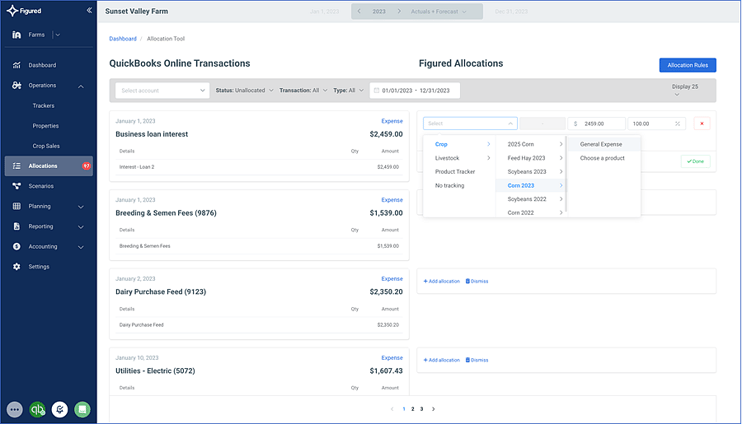Click the Farms icon in sidebar
The width and height of the screenshot is (742, 424).
click(x=17, y=35)
